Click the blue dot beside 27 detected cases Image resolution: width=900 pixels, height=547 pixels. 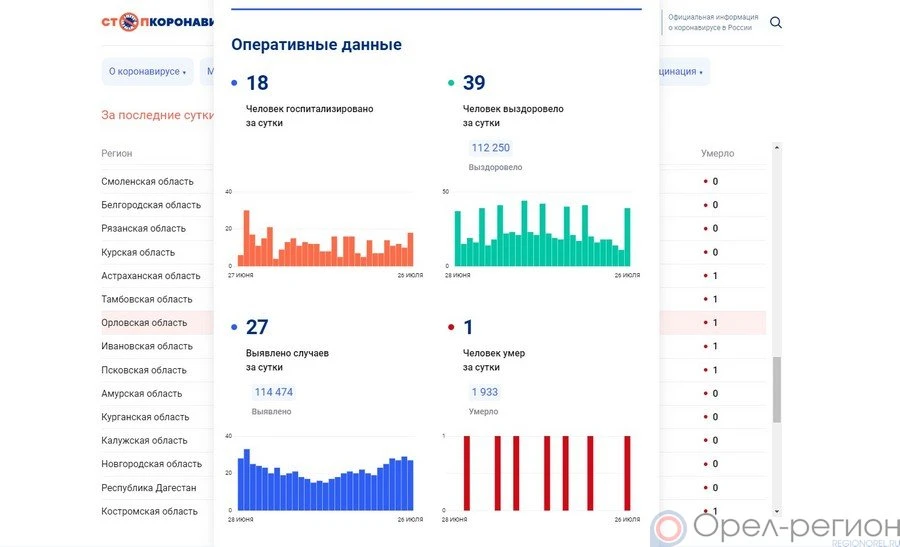(235, 328)
